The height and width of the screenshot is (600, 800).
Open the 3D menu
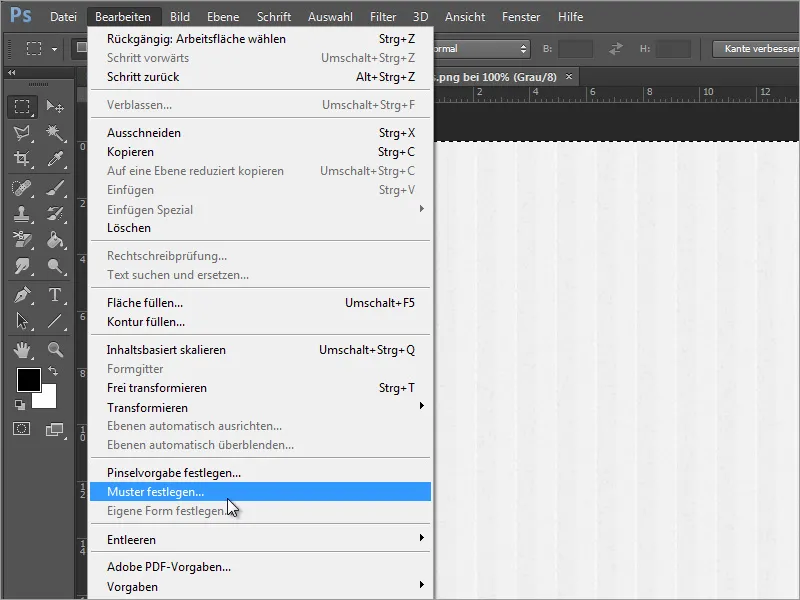420,17
